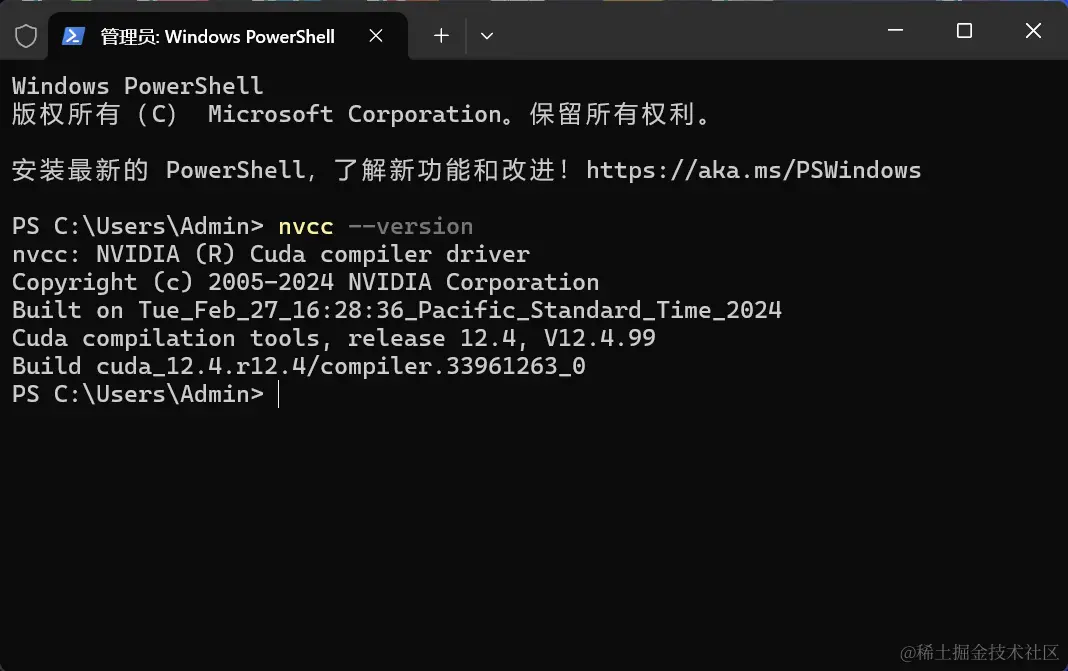Close the terminal window
1068x671 pixels.
[x=1033, y=31]
